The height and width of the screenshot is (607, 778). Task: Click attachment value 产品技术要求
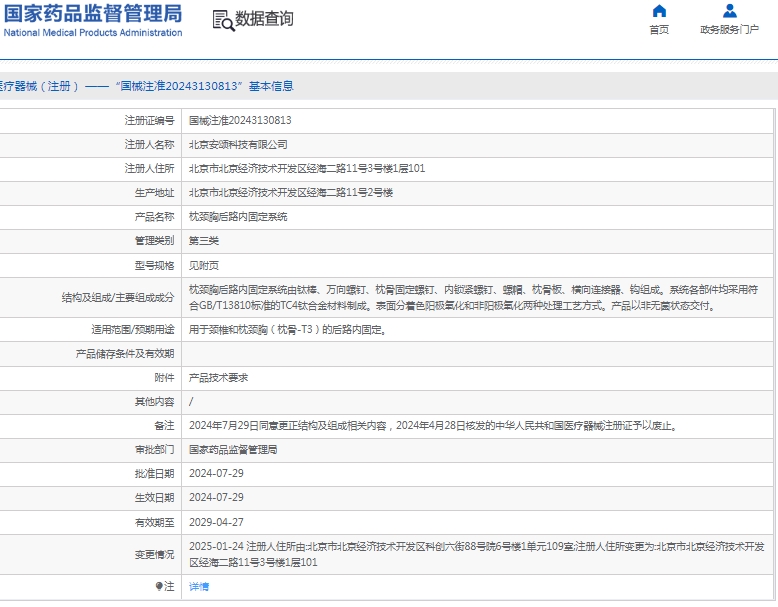[218, 378]
